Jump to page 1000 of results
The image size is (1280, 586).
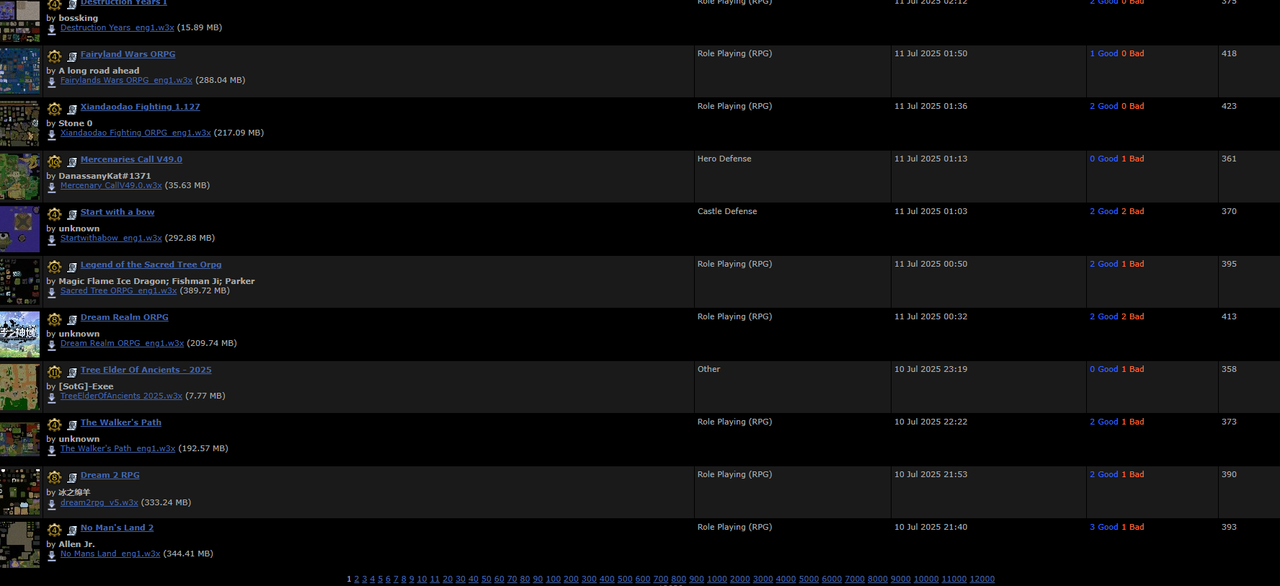716,579
